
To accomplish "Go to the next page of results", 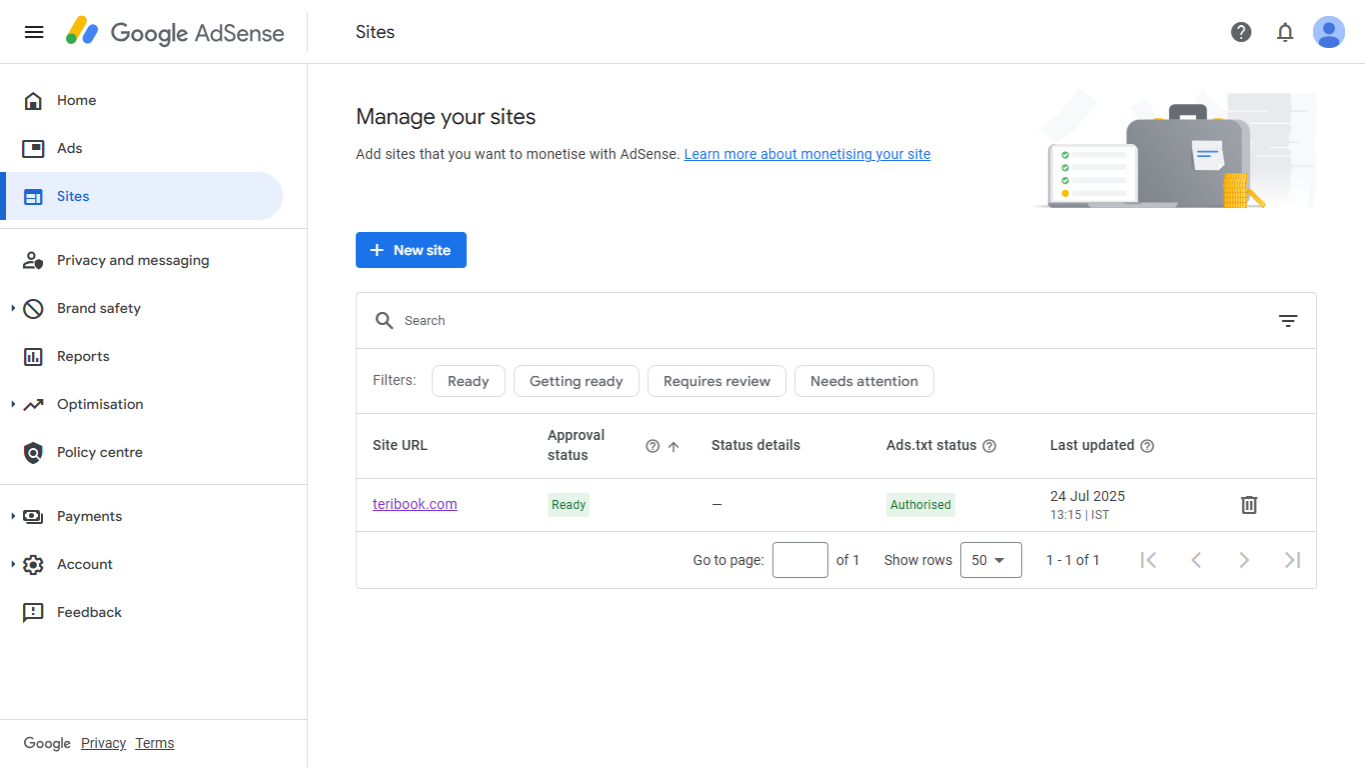I will click(x=1244, y=560).
